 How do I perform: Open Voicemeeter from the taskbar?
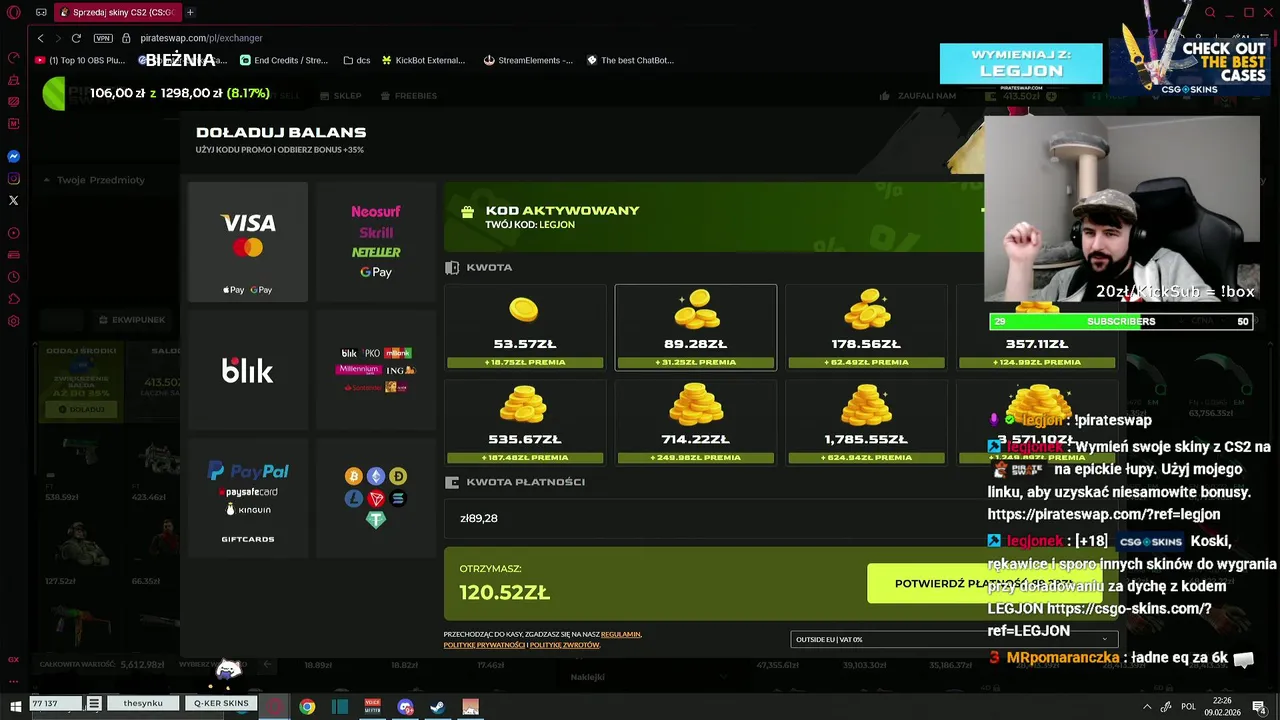pyautogui.click(x=372, y=706)
